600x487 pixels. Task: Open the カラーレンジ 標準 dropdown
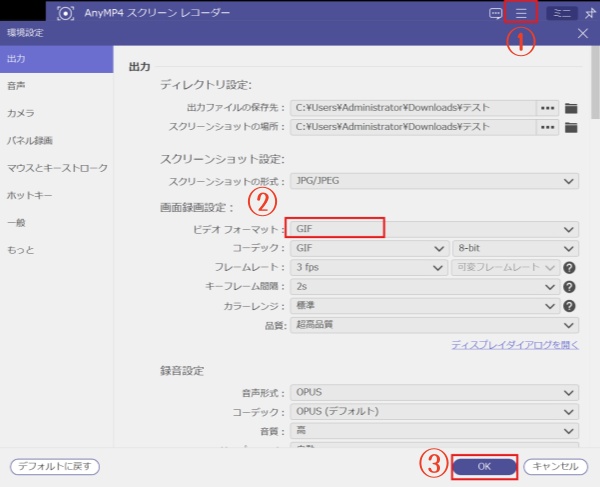tap(425, 306)
